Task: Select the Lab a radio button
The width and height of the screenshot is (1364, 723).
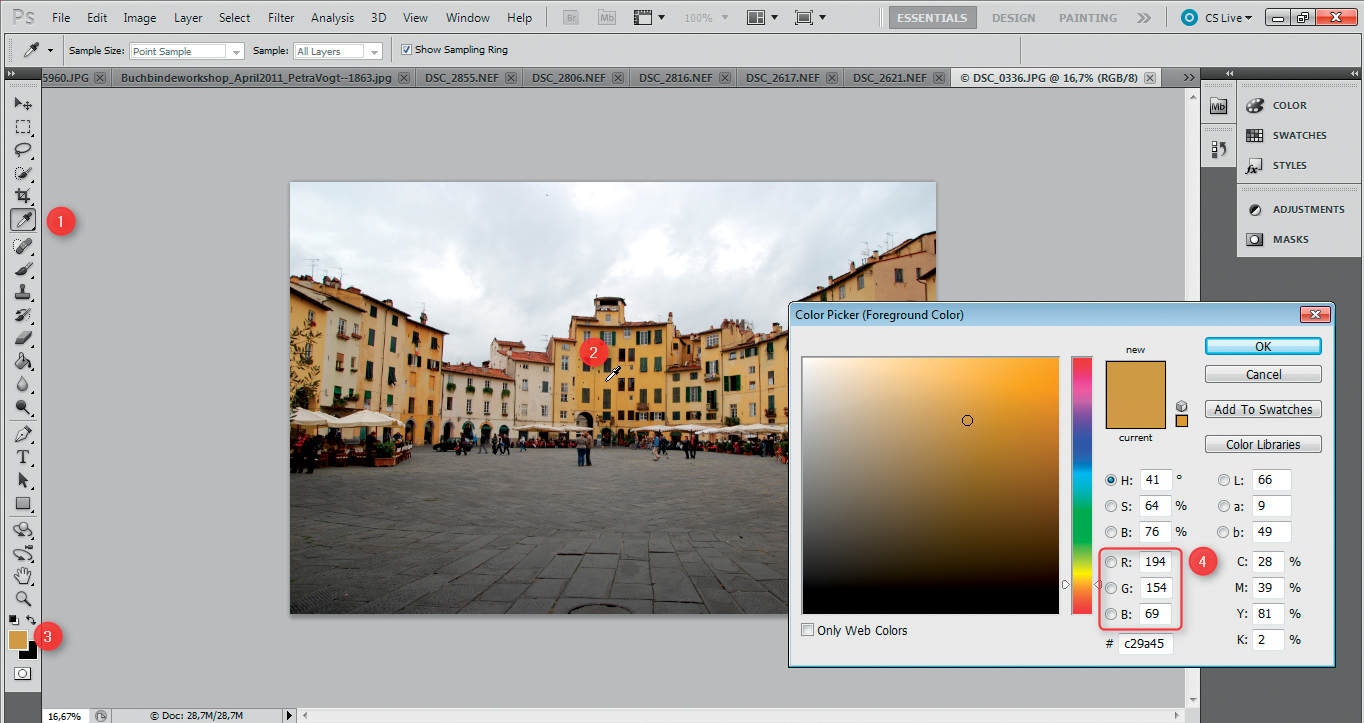Action: coord(1225,506)
